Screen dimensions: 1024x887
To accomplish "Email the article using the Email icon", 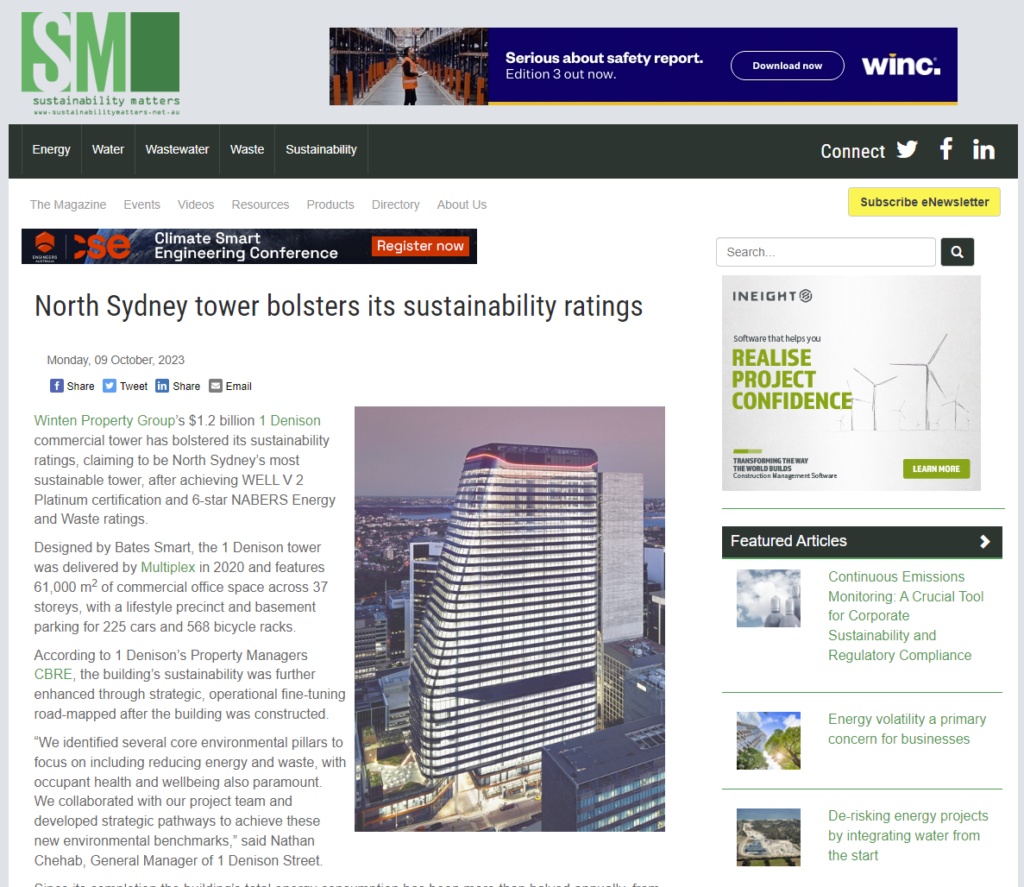I will pyautogui.click(x=229, y=385).
